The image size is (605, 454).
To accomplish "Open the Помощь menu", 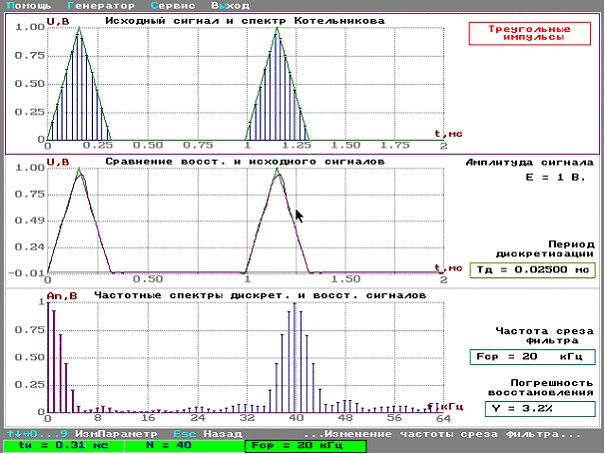I will click(x=26, y=6).
